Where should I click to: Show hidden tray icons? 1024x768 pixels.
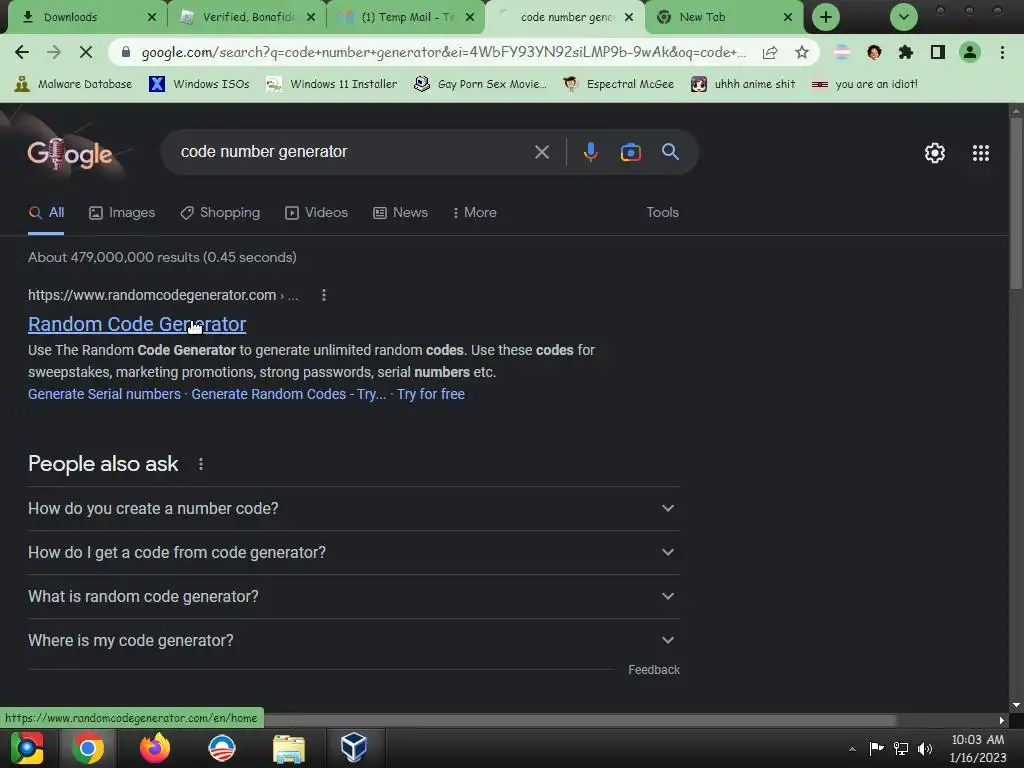pyautogui.click(x=852, y=749)
